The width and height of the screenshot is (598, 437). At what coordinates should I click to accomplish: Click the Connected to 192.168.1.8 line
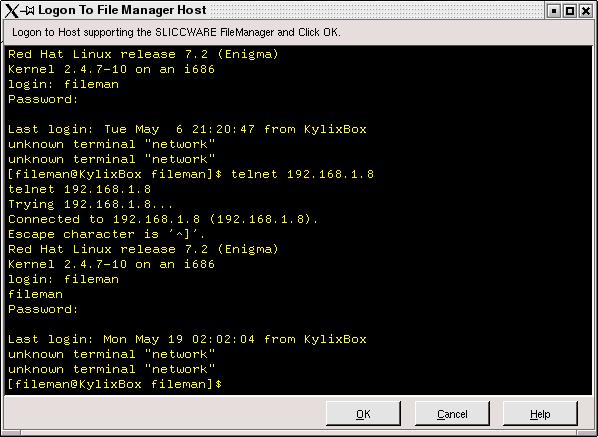(x=163, y=219)
